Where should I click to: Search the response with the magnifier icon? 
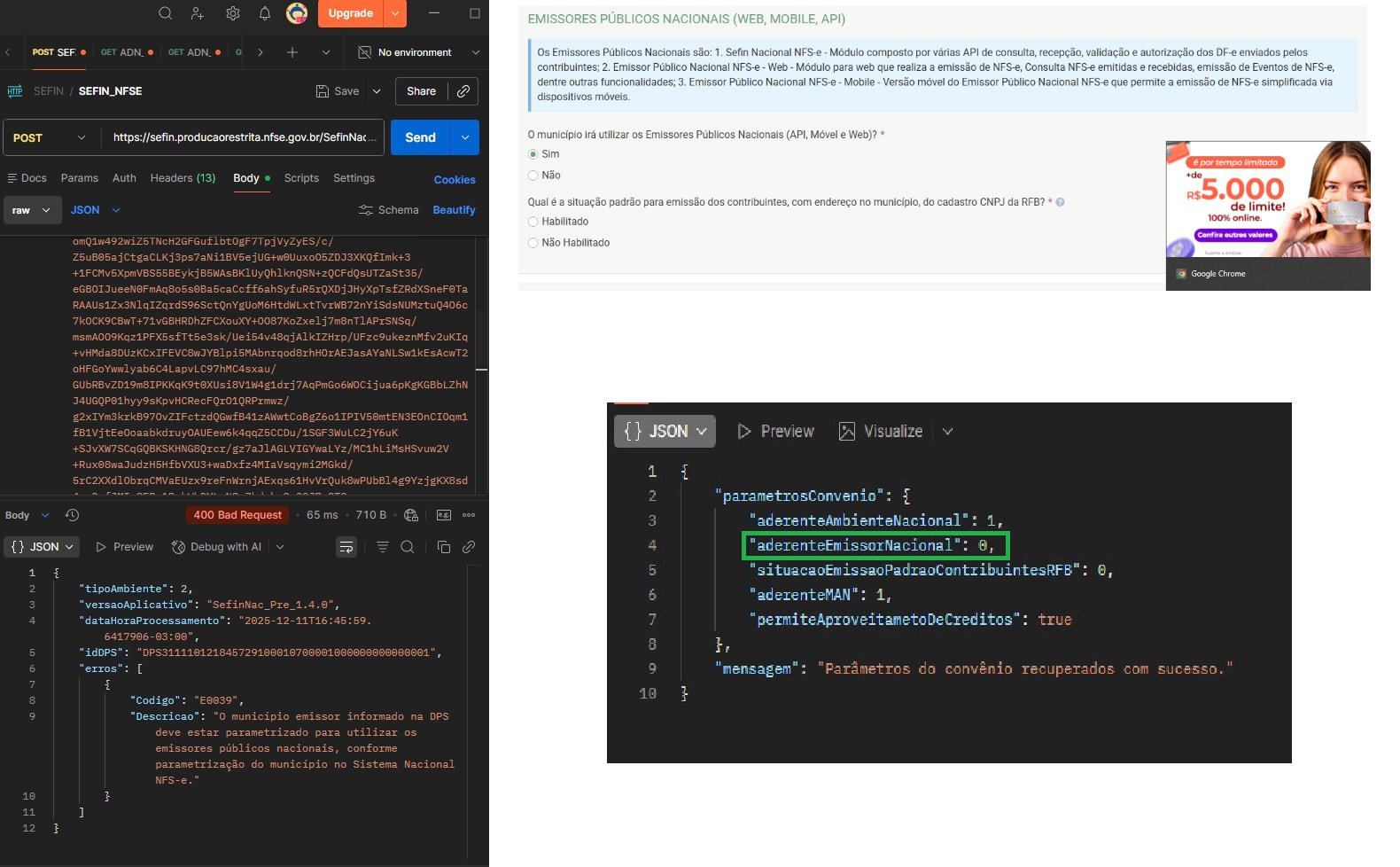pyautogui.click(x=408, y=547)
